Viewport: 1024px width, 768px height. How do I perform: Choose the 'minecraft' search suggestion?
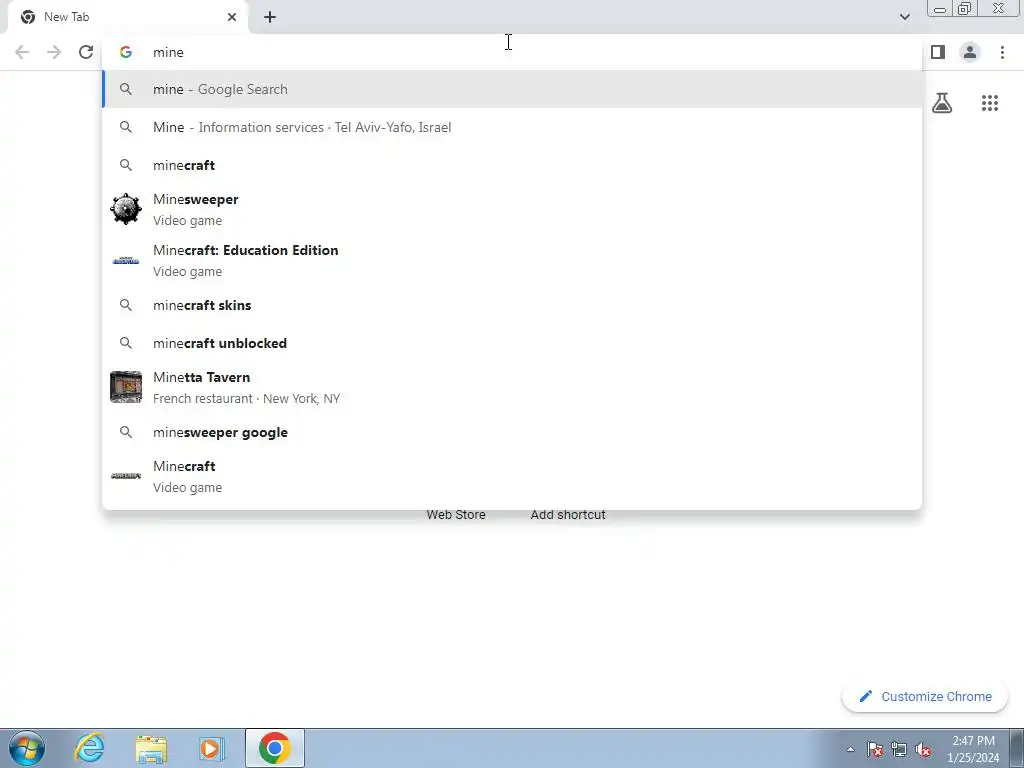[x=512, y=165]
